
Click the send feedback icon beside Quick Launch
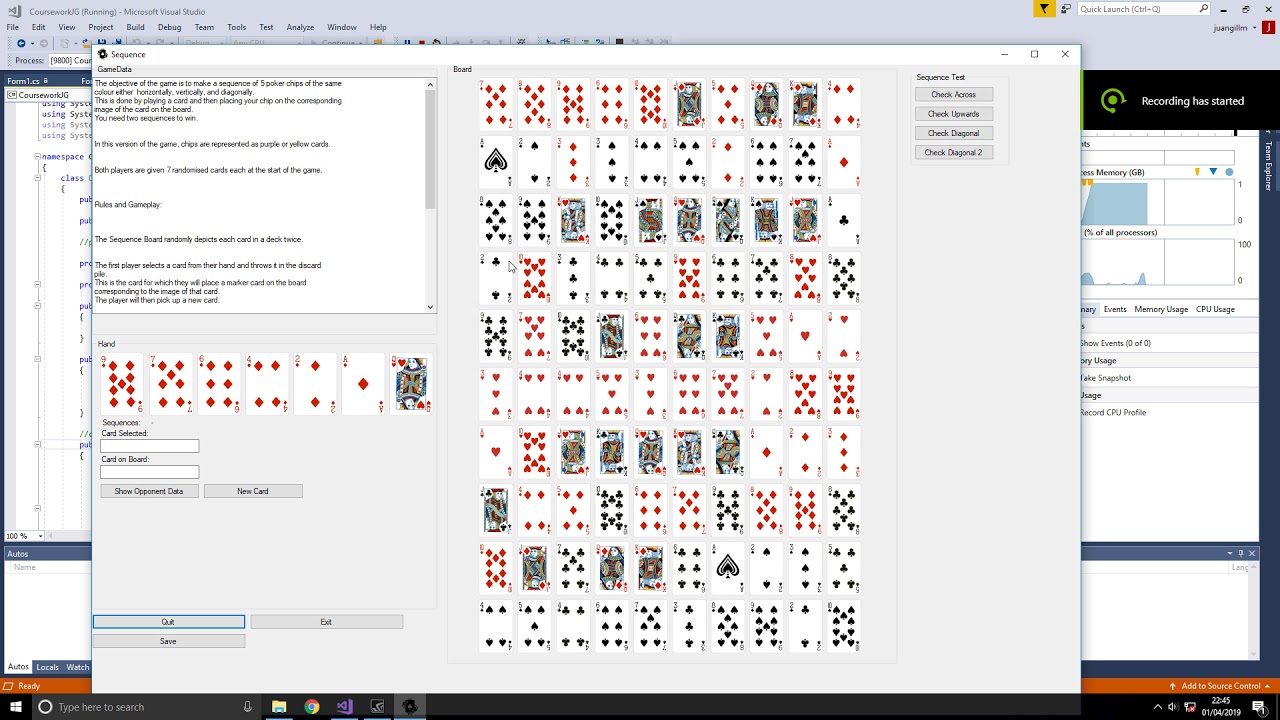click(1066, 9)
